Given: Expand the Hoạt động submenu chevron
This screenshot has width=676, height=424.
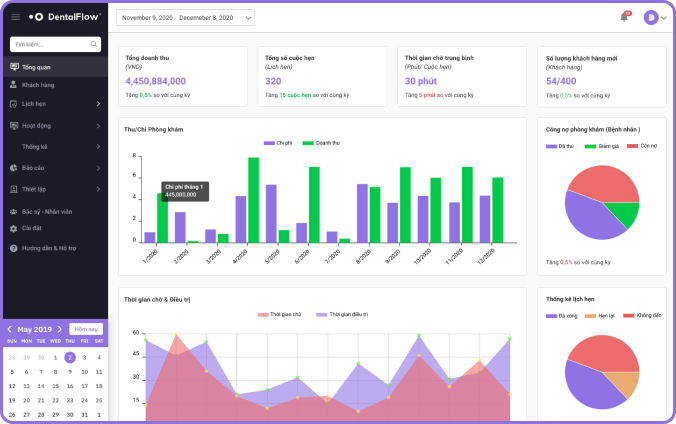Looking at the screenshot, I should pyautogui.click(x=98, y=126).
